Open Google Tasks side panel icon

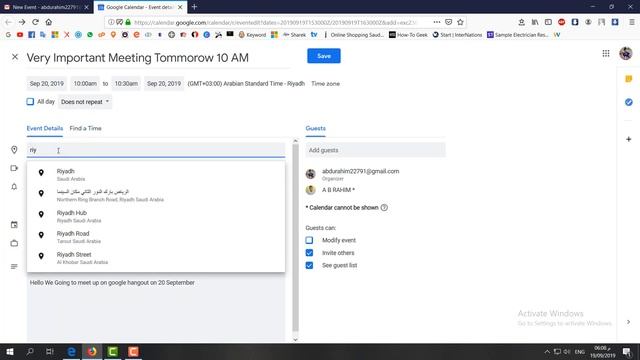click(629, 102)
